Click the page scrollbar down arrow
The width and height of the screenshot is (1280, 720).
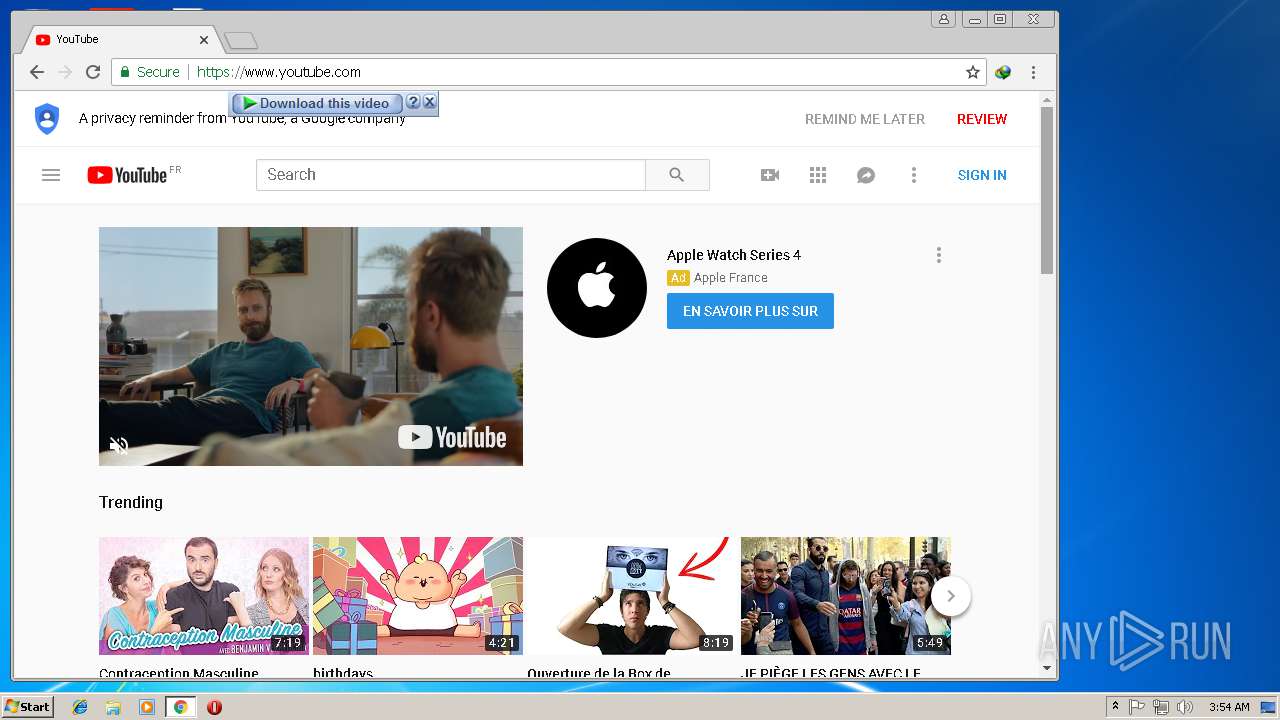point(1047,668)
